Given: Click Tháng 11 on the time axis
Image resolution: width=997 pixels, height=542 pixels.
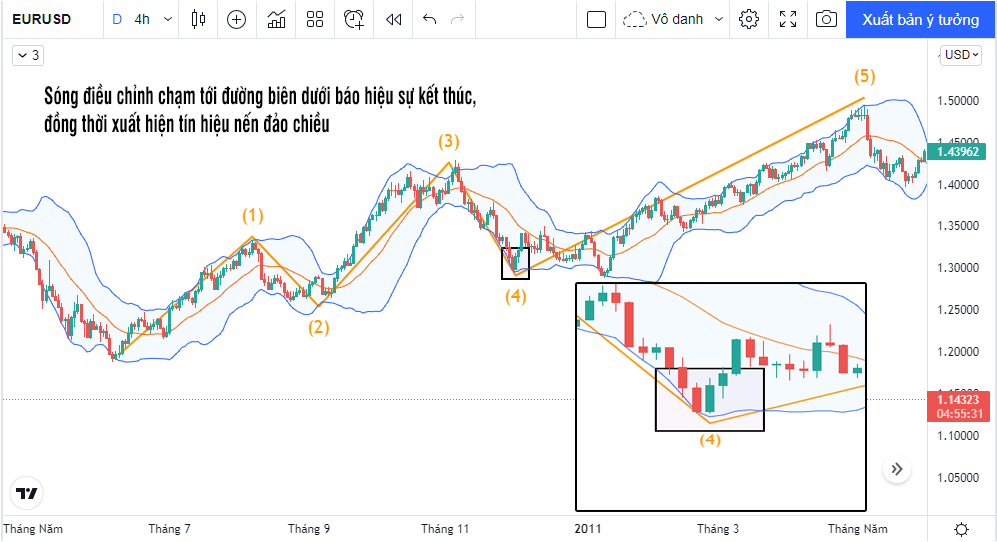Looking at the screenshot, I should (x=444, y=529).
